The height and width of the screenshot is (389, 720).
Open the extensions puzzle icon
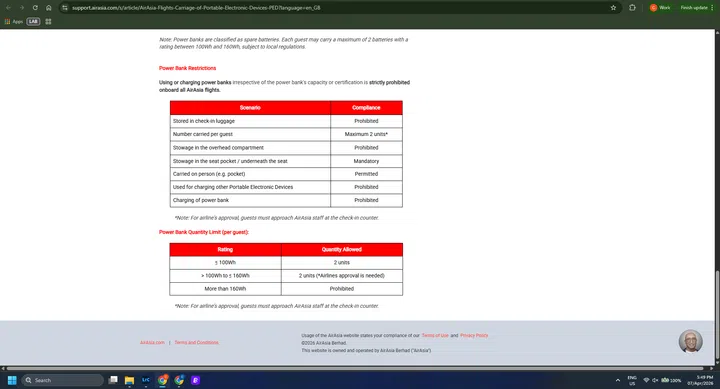632,8
